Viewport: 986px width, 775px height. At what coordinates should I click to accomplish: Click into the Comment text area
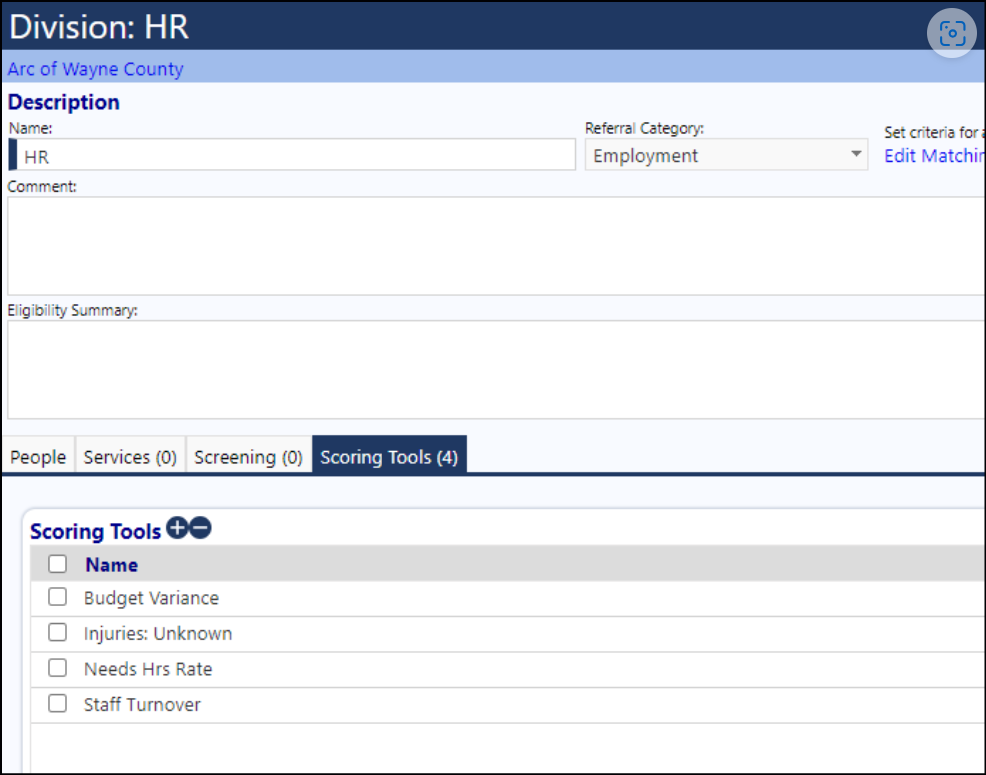click(496, 246)
